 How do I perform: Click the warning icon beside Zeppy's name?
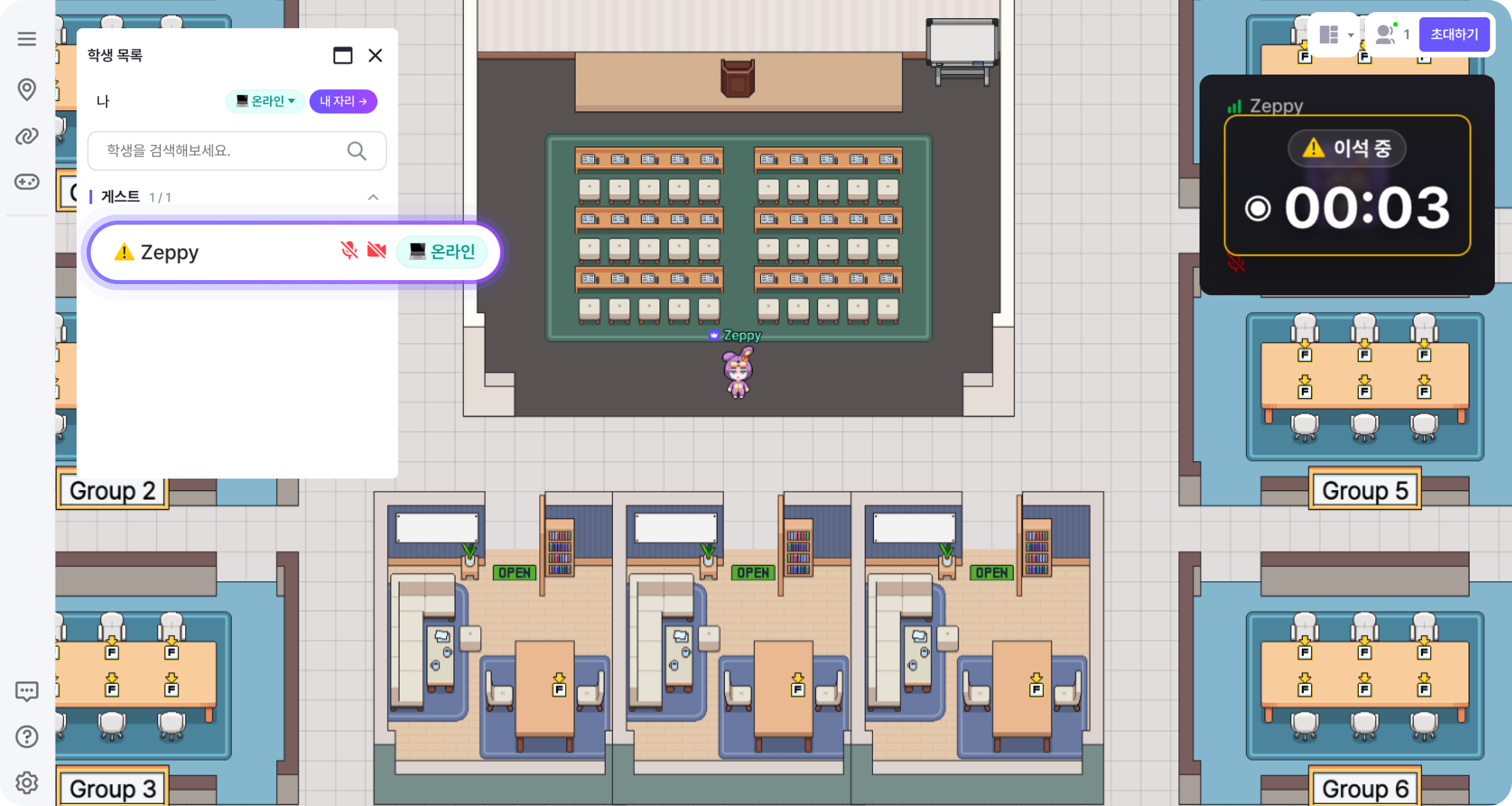pyautogui.click(x=124, y=252)
